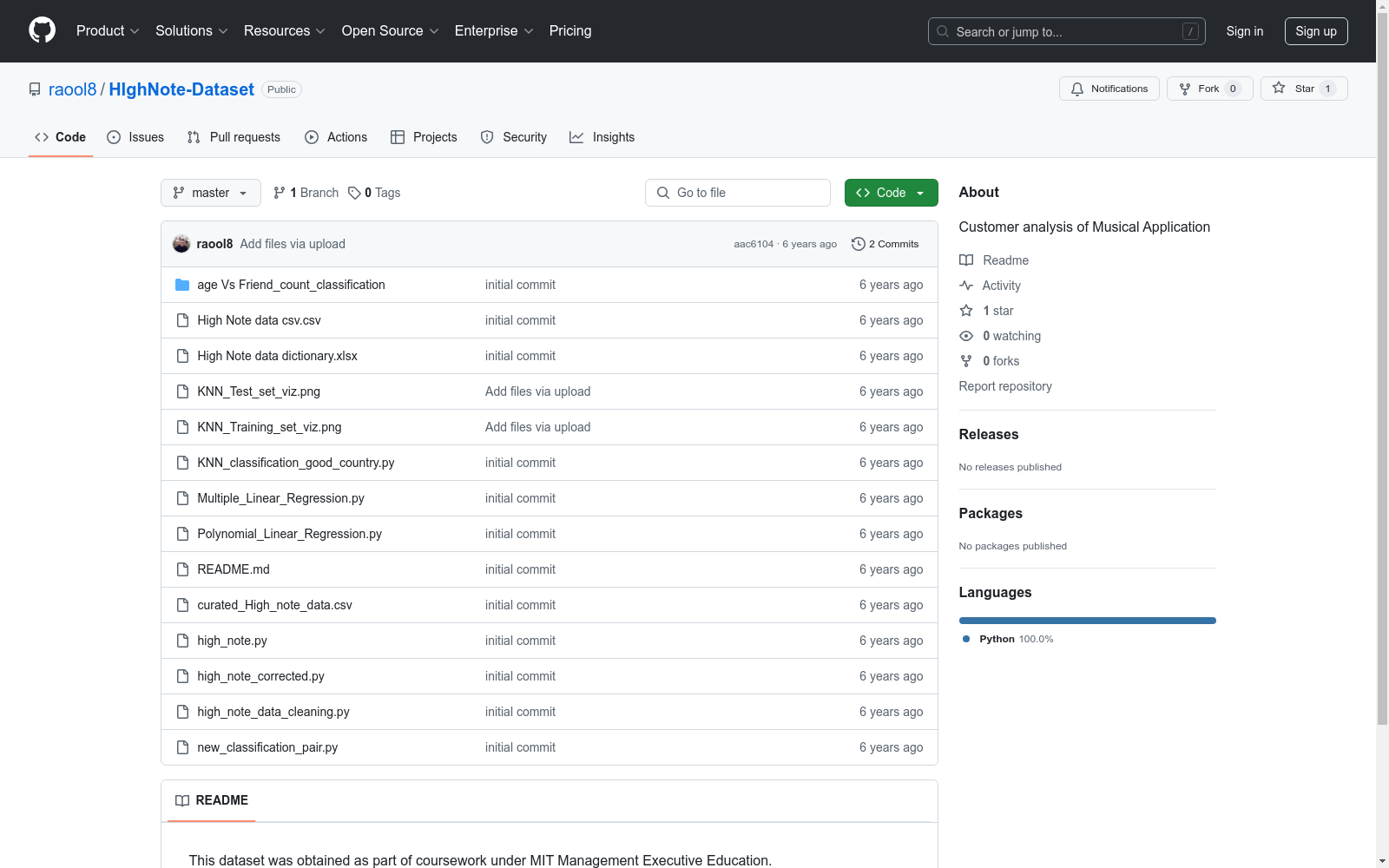Open the master branch selector
Screen dimensions: 1389x868
click(x=211, y=193)
